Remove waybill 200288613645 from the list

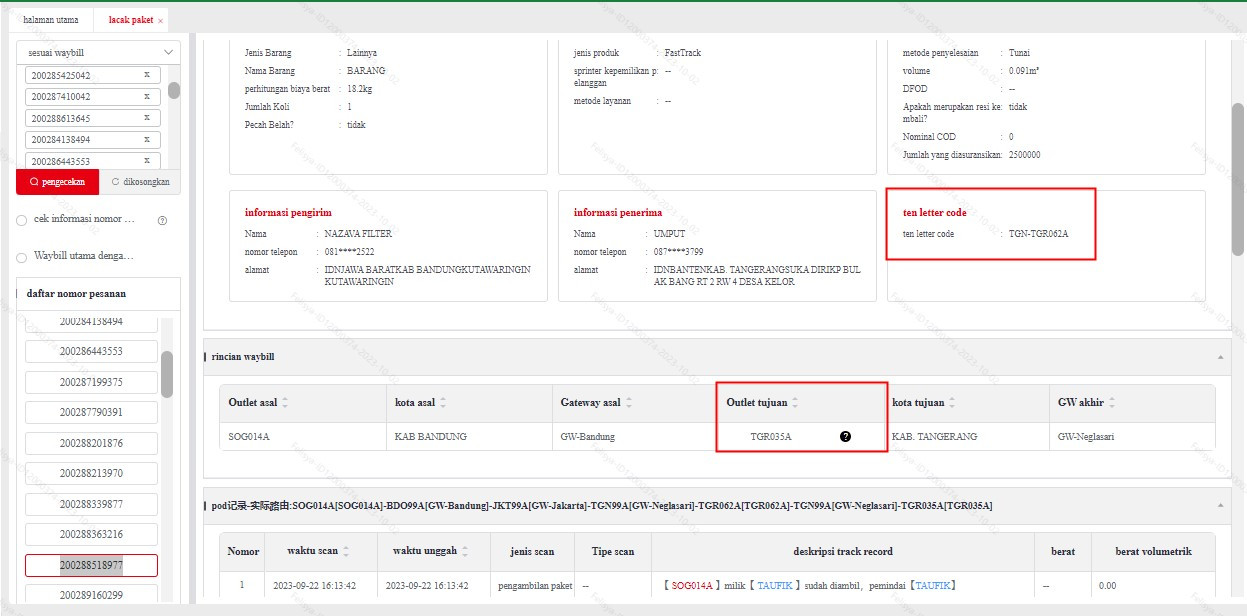pos(147,118)
